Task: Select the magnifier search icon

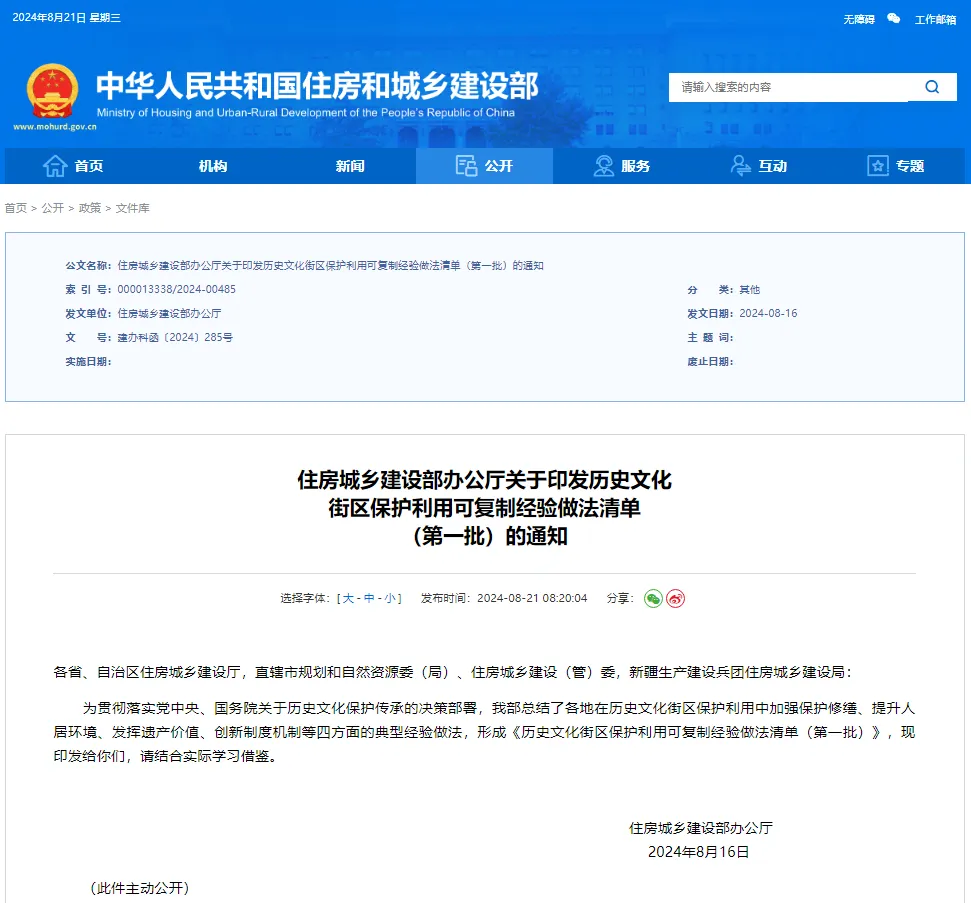Action: pos(932,87)
